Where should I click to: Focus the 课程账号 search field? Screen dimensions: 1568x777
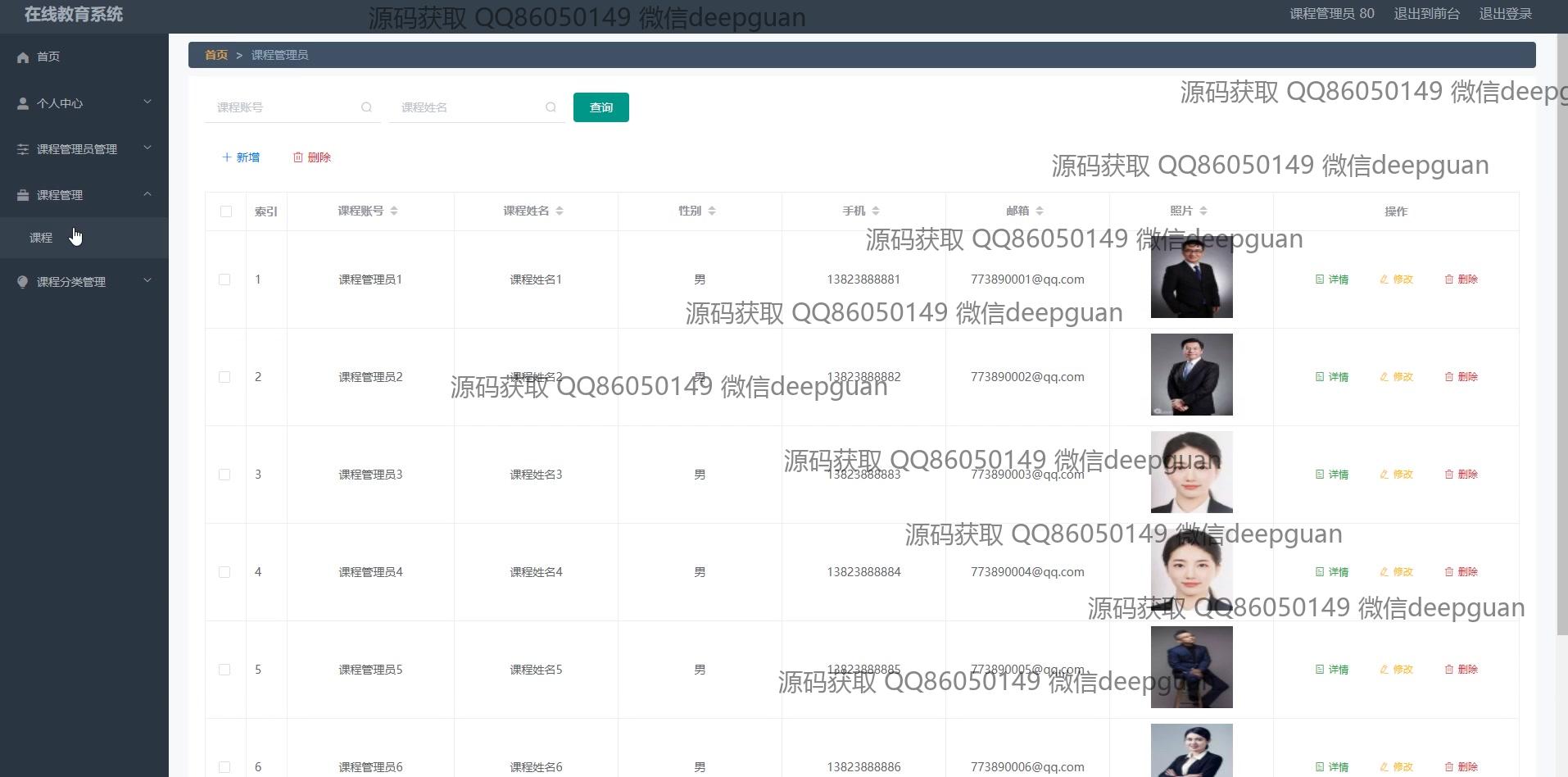pyautogui.click(x=292, y=107)
